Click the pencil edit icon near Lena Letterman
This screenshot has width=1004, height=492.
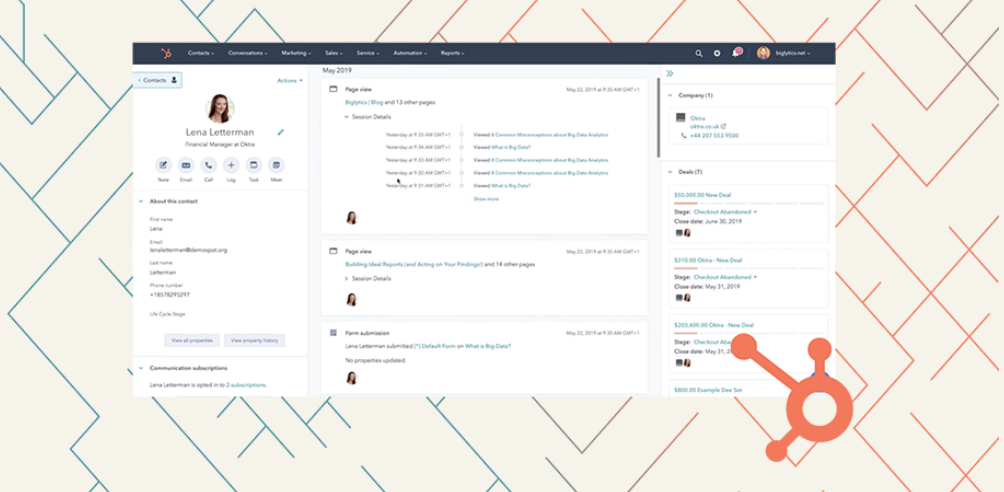[280, 133]
